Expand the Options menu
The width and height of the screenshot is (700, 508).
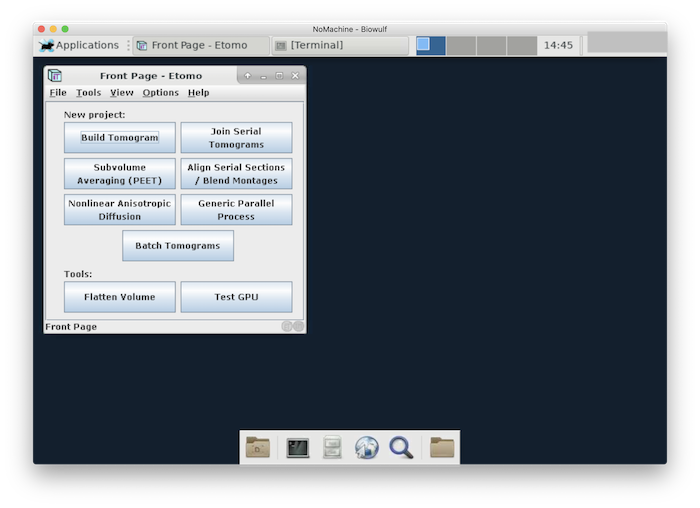click(160, 93)
